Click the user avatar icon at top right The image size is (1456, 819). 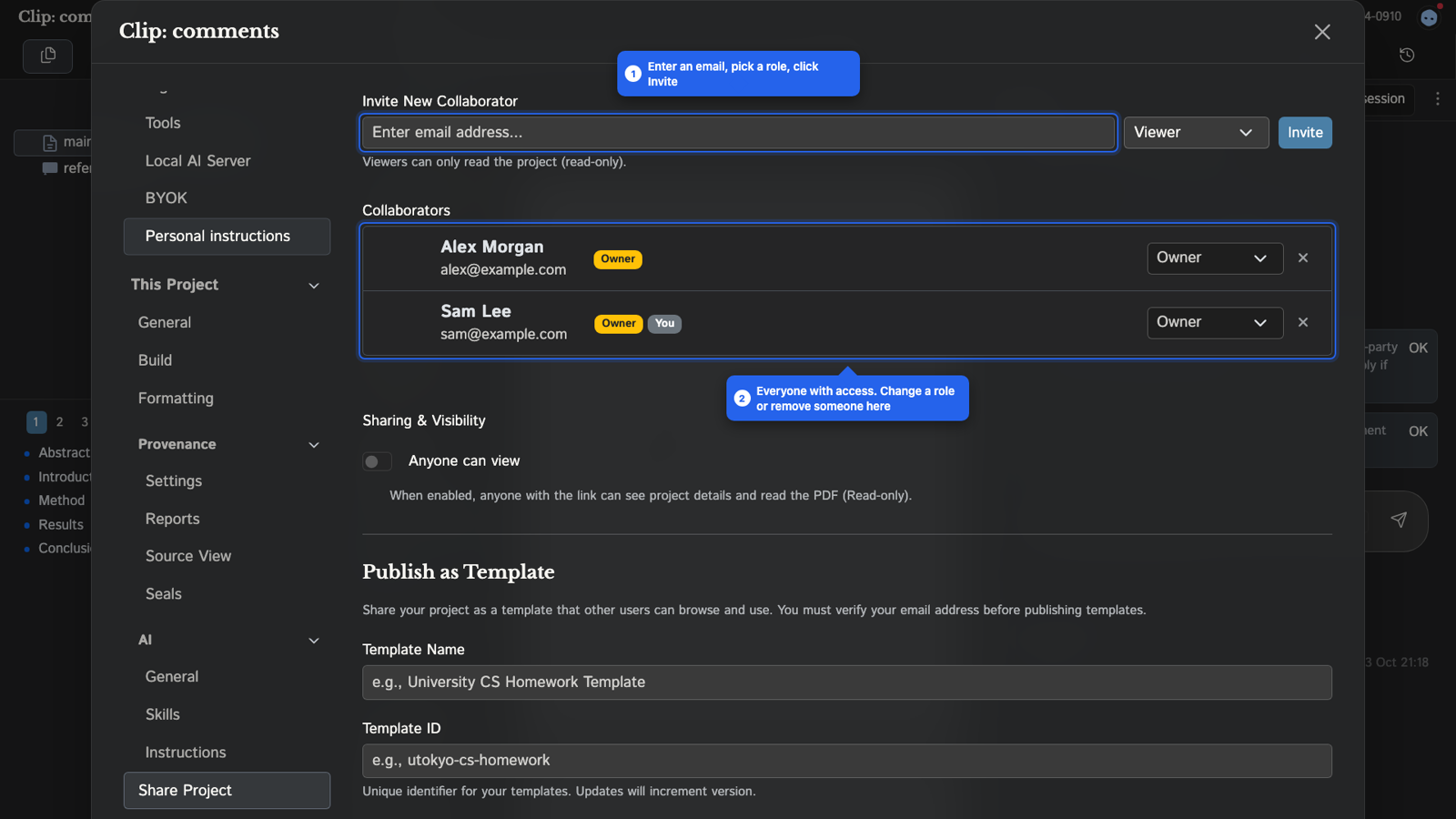1429,17
